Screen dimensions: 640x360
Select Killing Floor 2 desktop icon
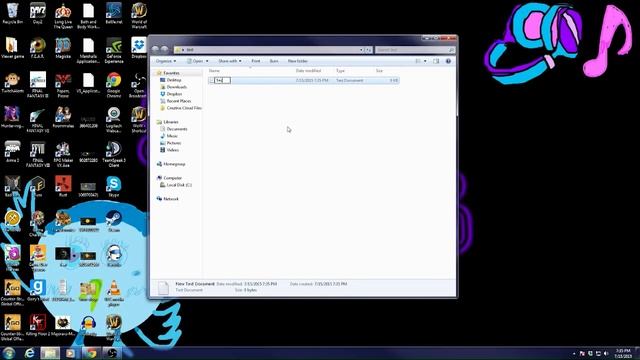(38, 325)
